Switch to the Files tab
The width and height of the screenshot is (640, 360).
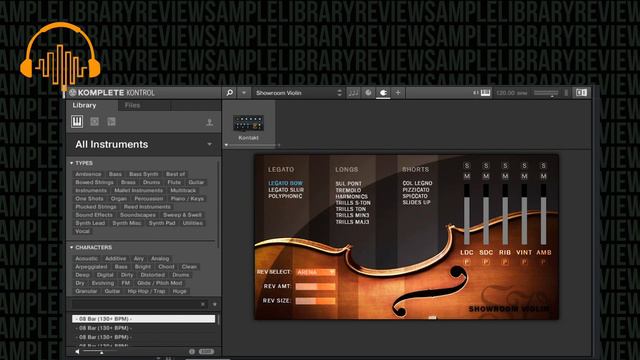point(132,105)
